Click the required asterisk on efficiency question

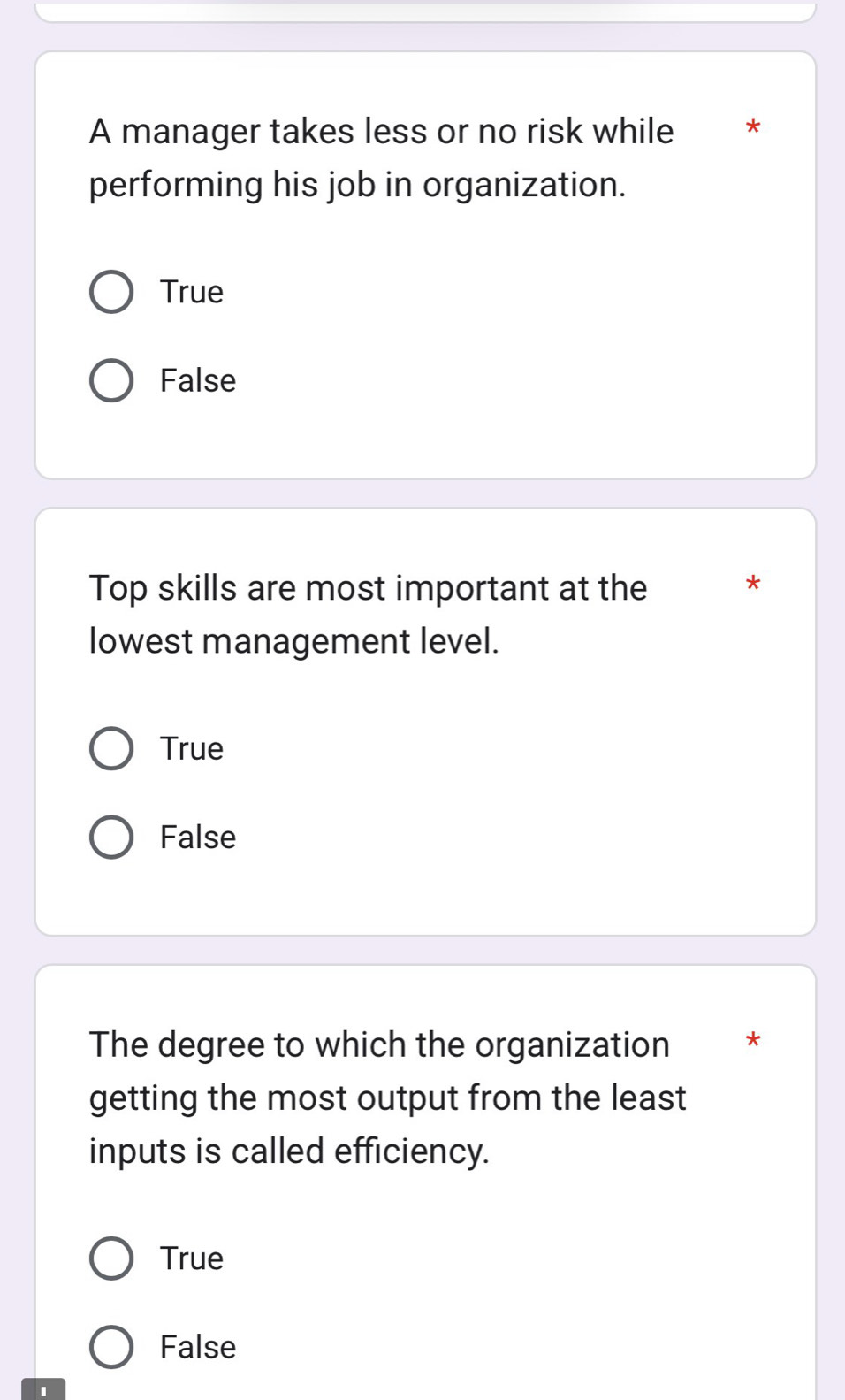[x=752, y=1041]
